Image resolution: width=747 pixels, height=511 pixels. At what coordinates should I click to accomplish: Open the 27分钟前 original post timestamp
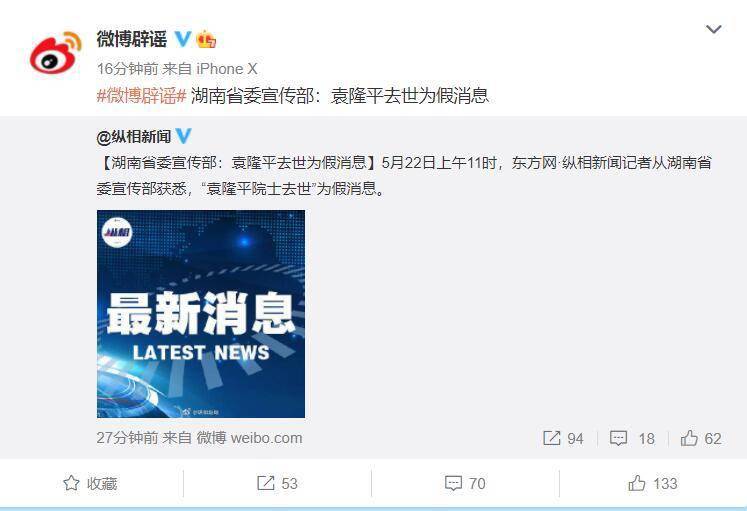(x=127, y=438)
